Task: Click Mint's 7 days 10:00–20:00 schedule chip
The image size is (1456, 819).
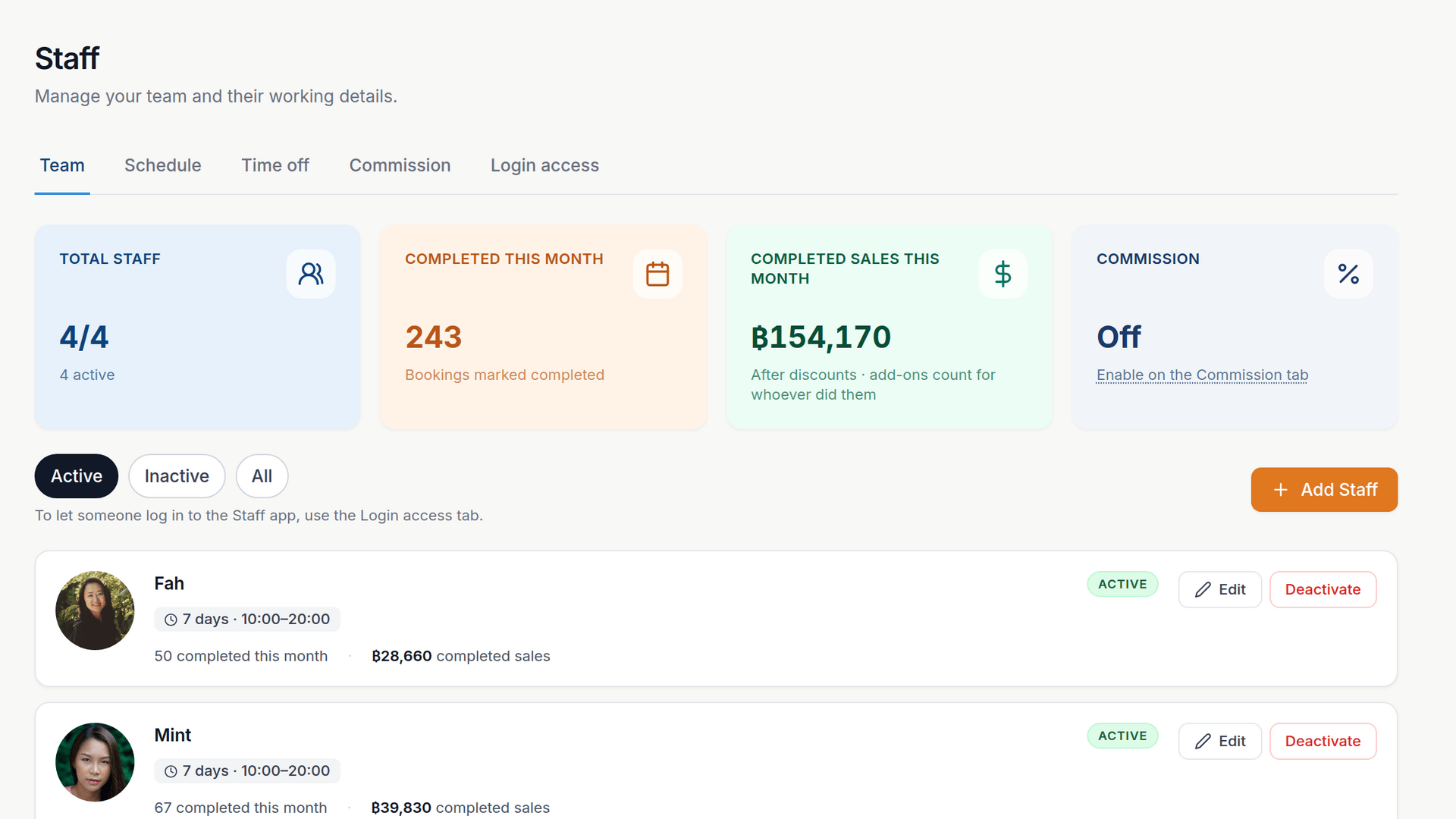Action: click(247, 770)
